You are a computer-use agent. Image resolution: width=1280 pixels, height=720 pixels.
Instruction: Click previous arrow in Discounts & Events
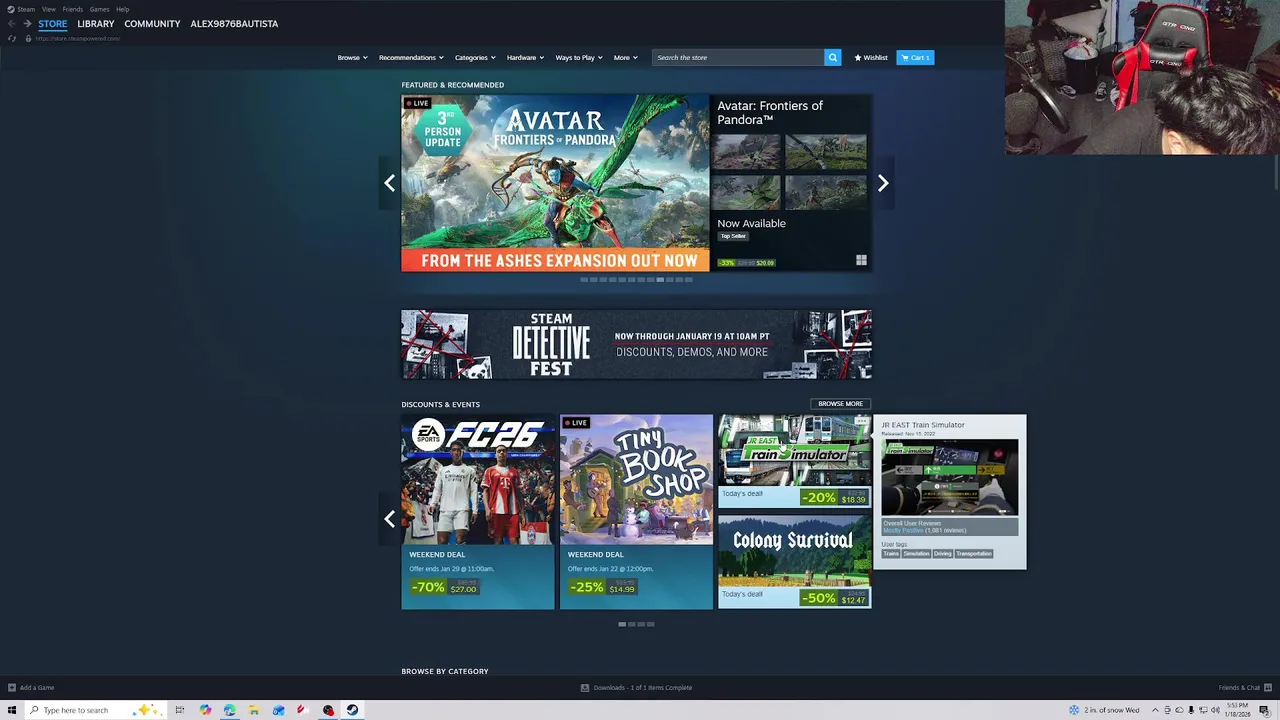[x=389, y=519]
